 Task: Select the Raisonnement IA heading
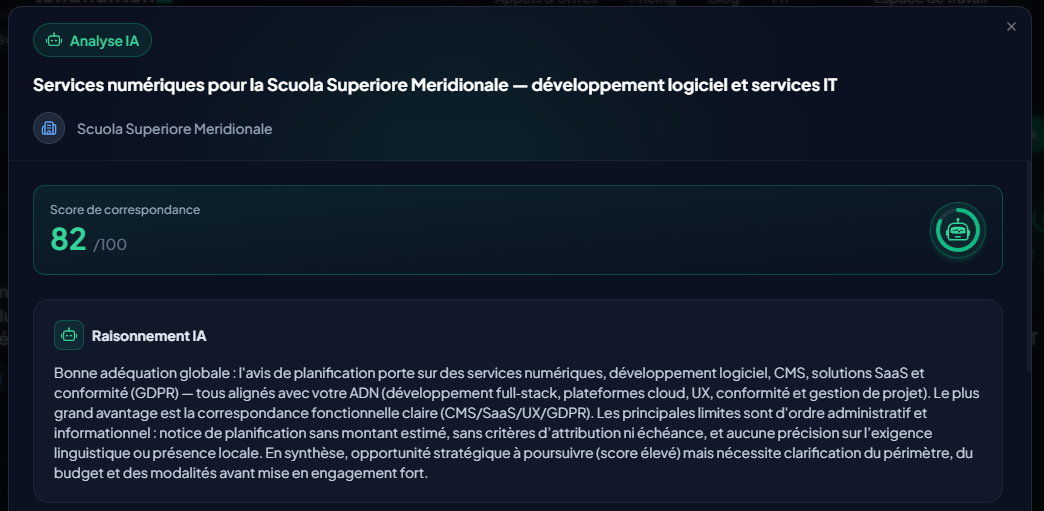point(149,336)
